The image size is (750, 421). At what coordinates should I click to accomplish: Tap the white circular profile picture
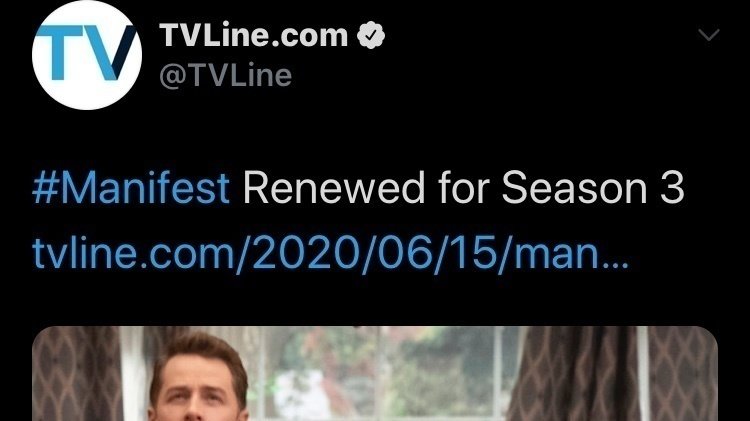point(87,55)
